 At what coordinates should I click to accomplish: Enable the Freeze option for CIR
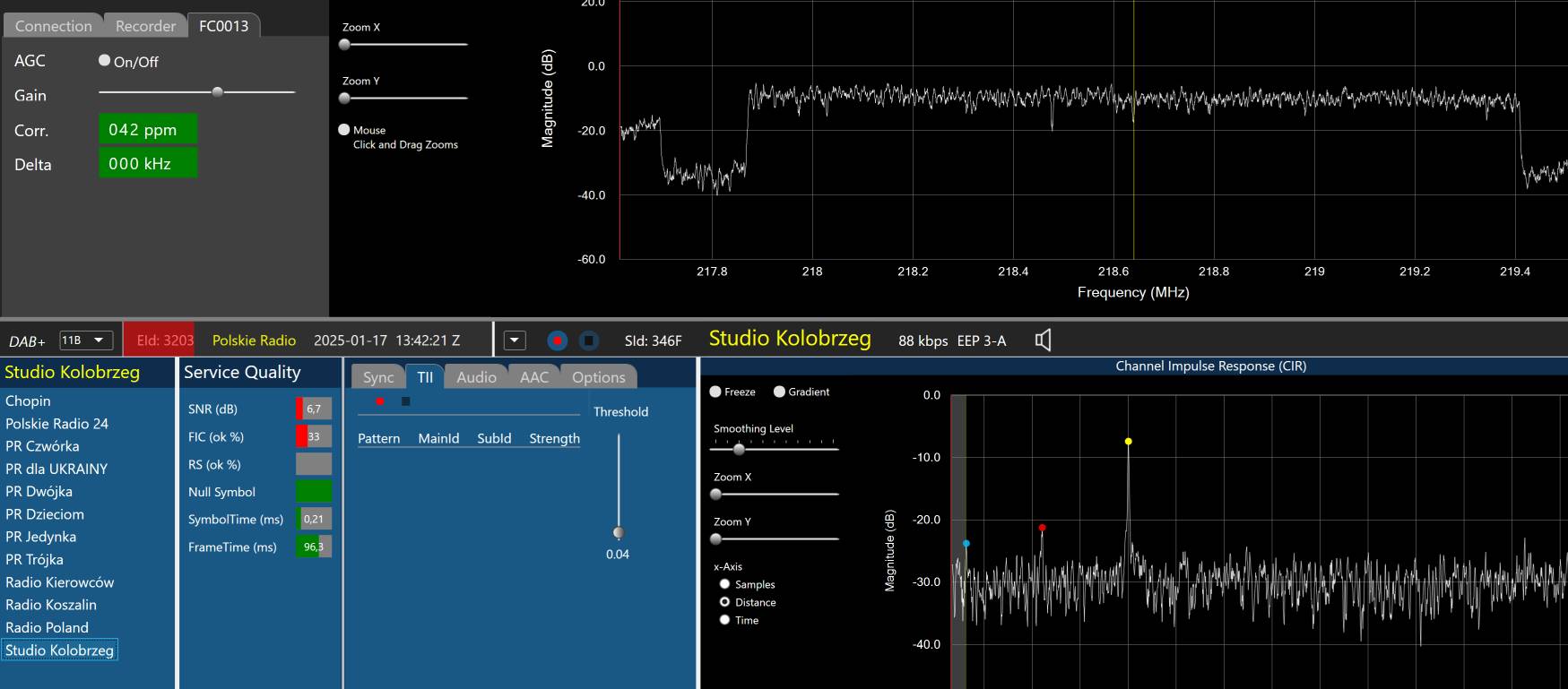point(715,392)
